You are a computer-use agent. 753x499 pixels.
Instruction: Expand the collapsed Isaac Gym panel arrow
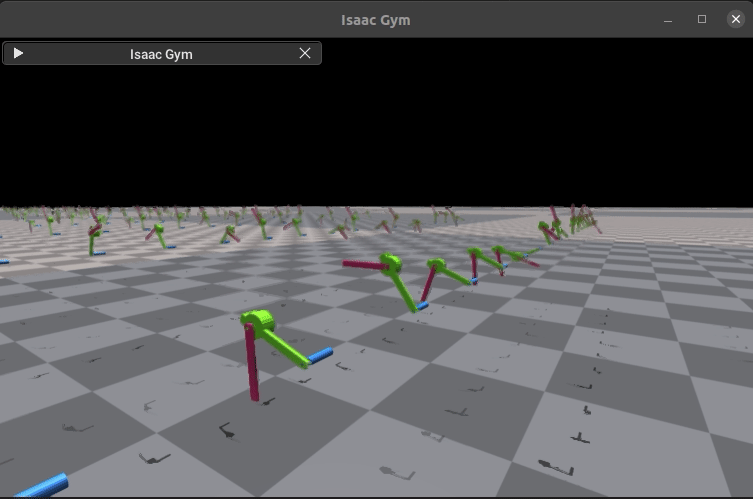click(x=18, y=53)
